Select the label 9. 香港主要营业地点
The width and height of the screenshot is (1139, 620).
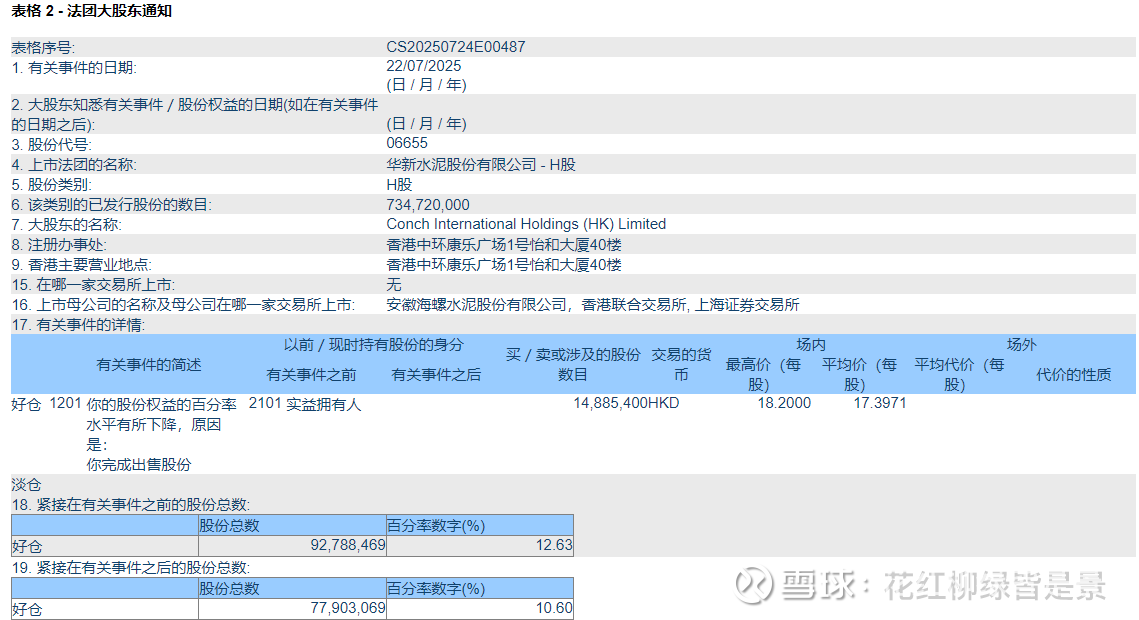81,265
